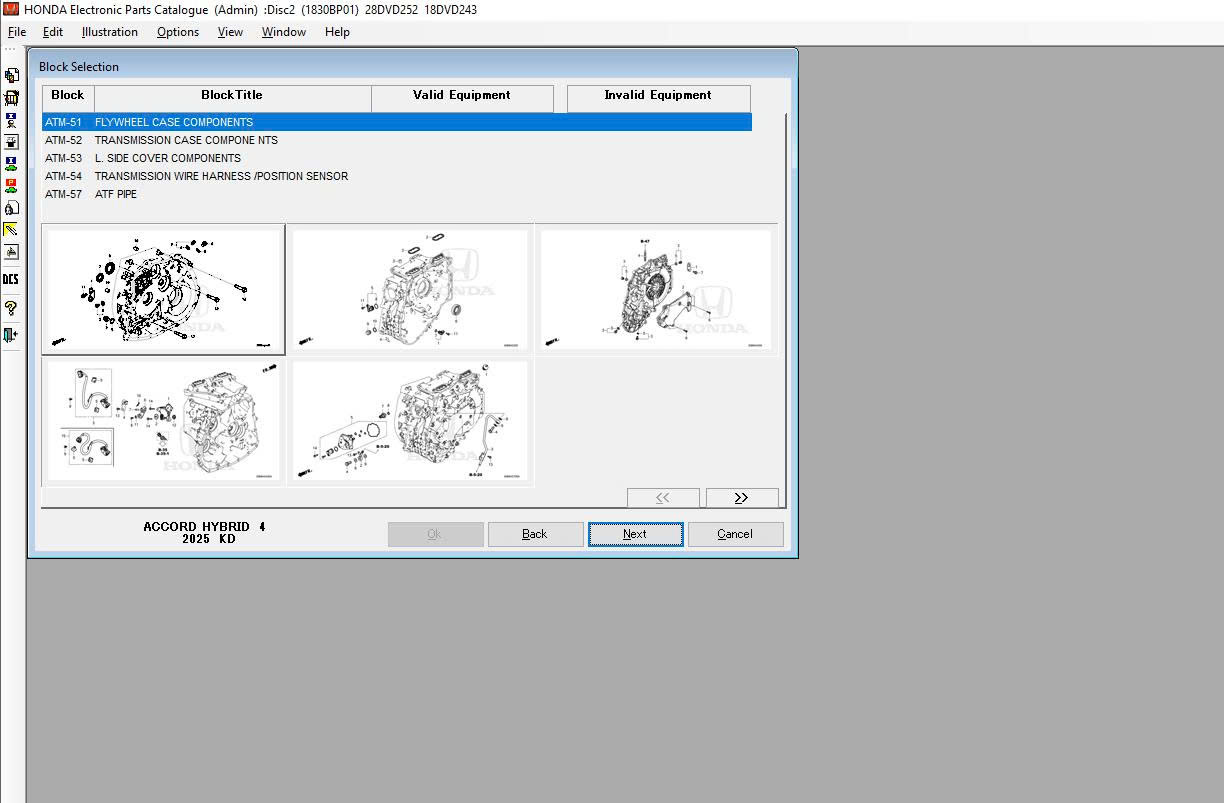The width and height of the screenshot is (1224, 803).
Task: Click the BlockTitle column header
Action: [x=232, y=97]
